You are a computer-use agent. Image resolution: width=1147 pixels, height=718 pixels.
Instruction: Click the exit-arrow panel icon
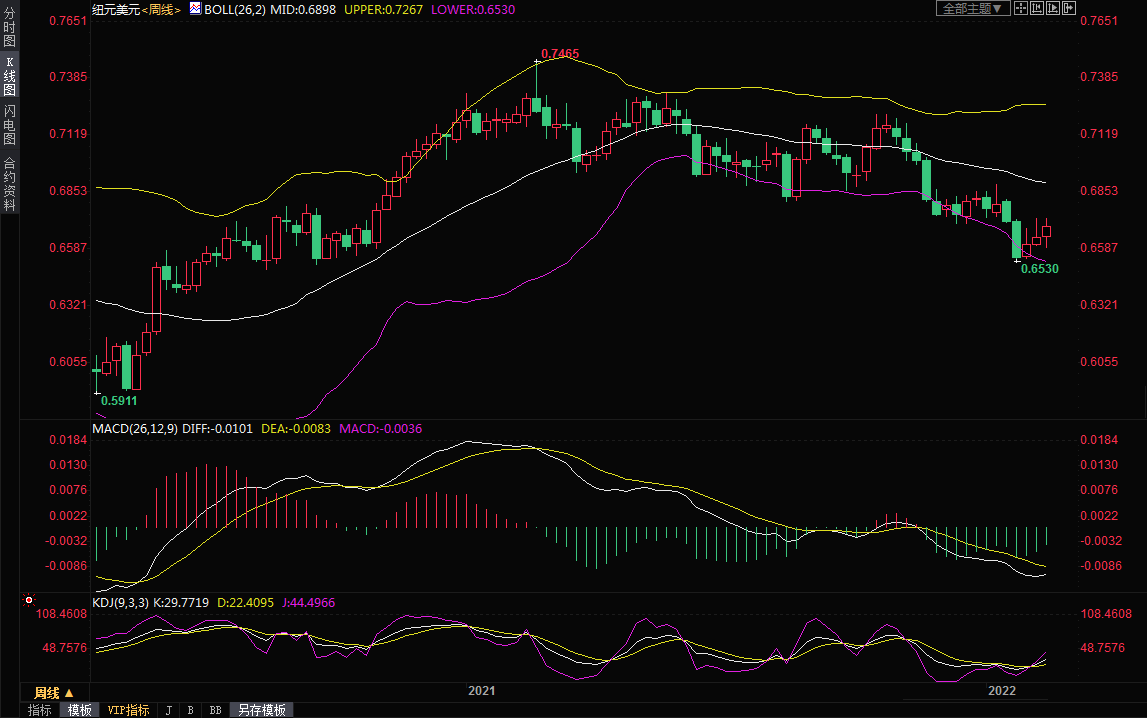point(1070,8)
